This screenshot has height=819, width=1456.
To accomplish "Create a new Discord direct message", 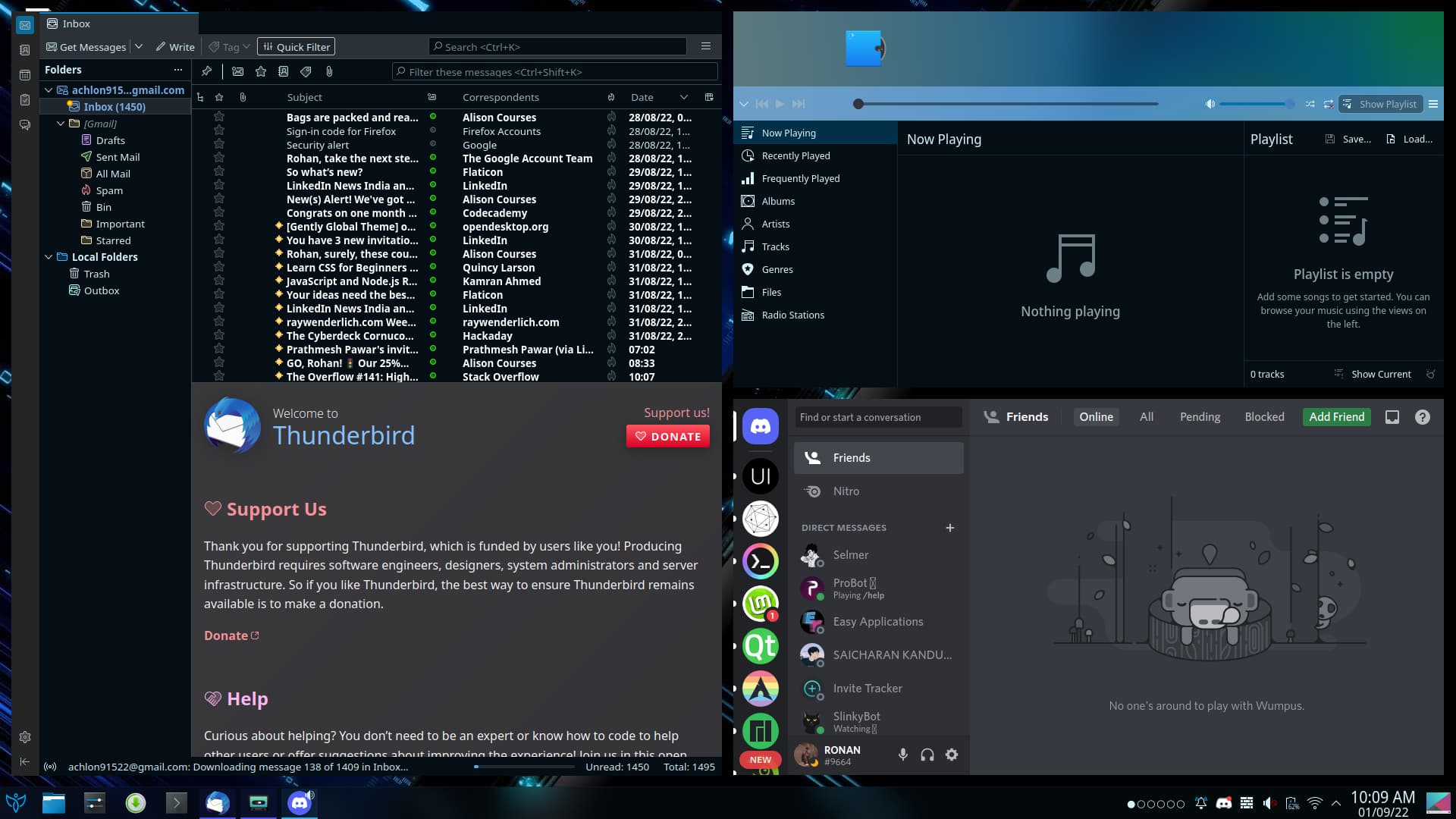I will (x=950, y=528).
